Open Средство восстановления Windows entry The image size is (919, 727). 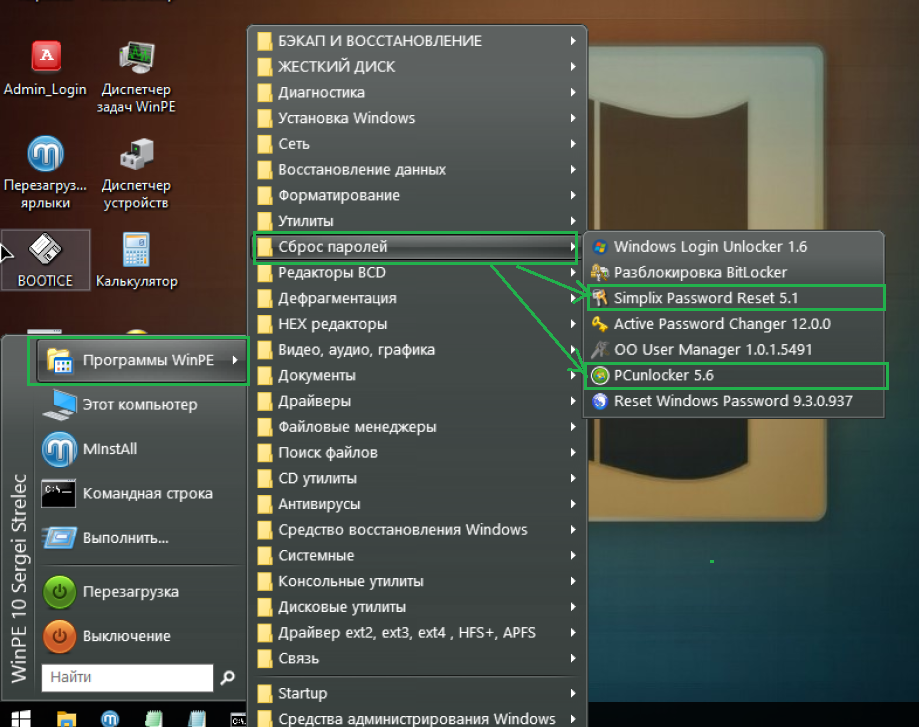pos(417,531)
